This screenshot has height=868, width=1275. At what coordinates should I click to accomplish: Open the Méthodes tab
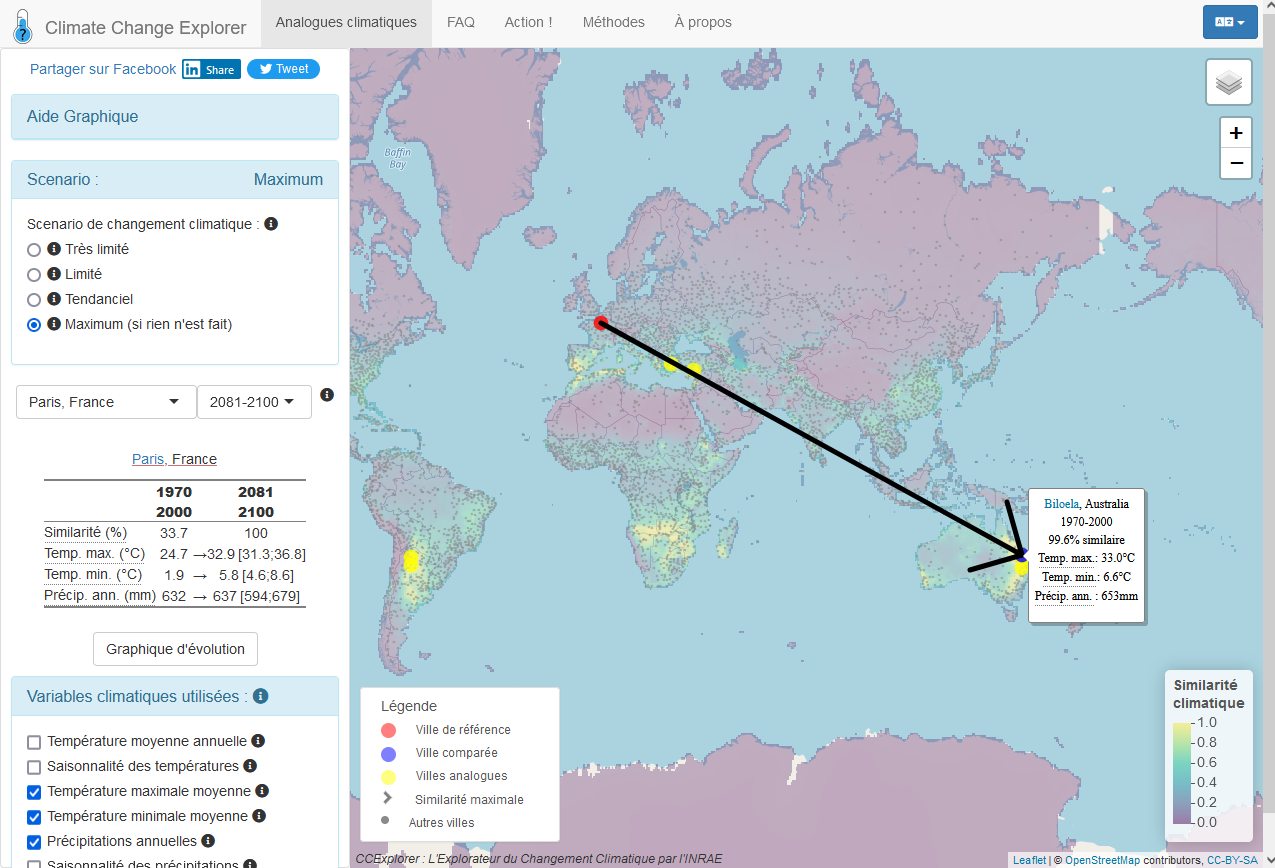tap(614, 22)
